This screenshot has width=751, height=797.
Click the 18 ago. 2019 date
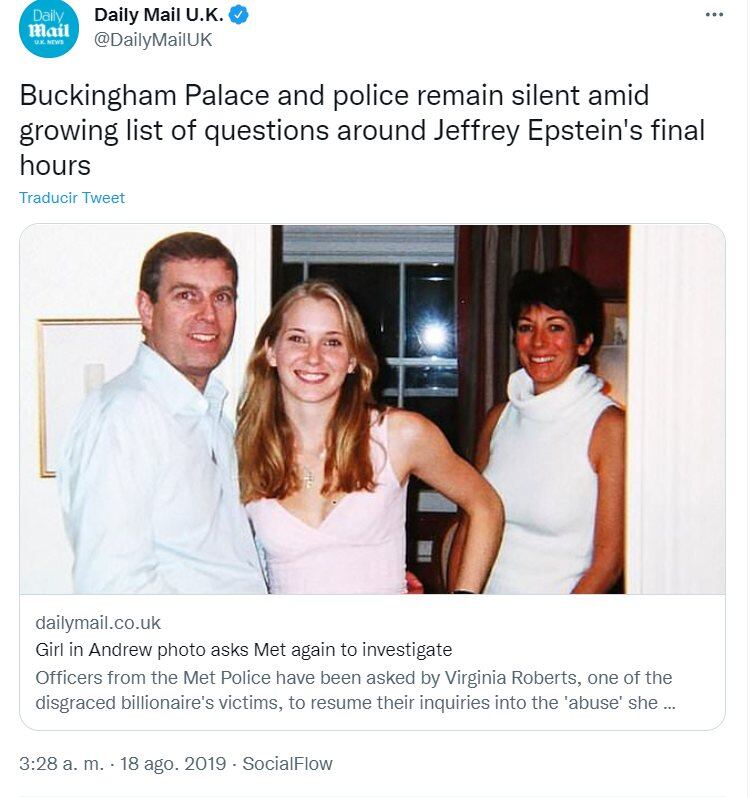point(169,764)
